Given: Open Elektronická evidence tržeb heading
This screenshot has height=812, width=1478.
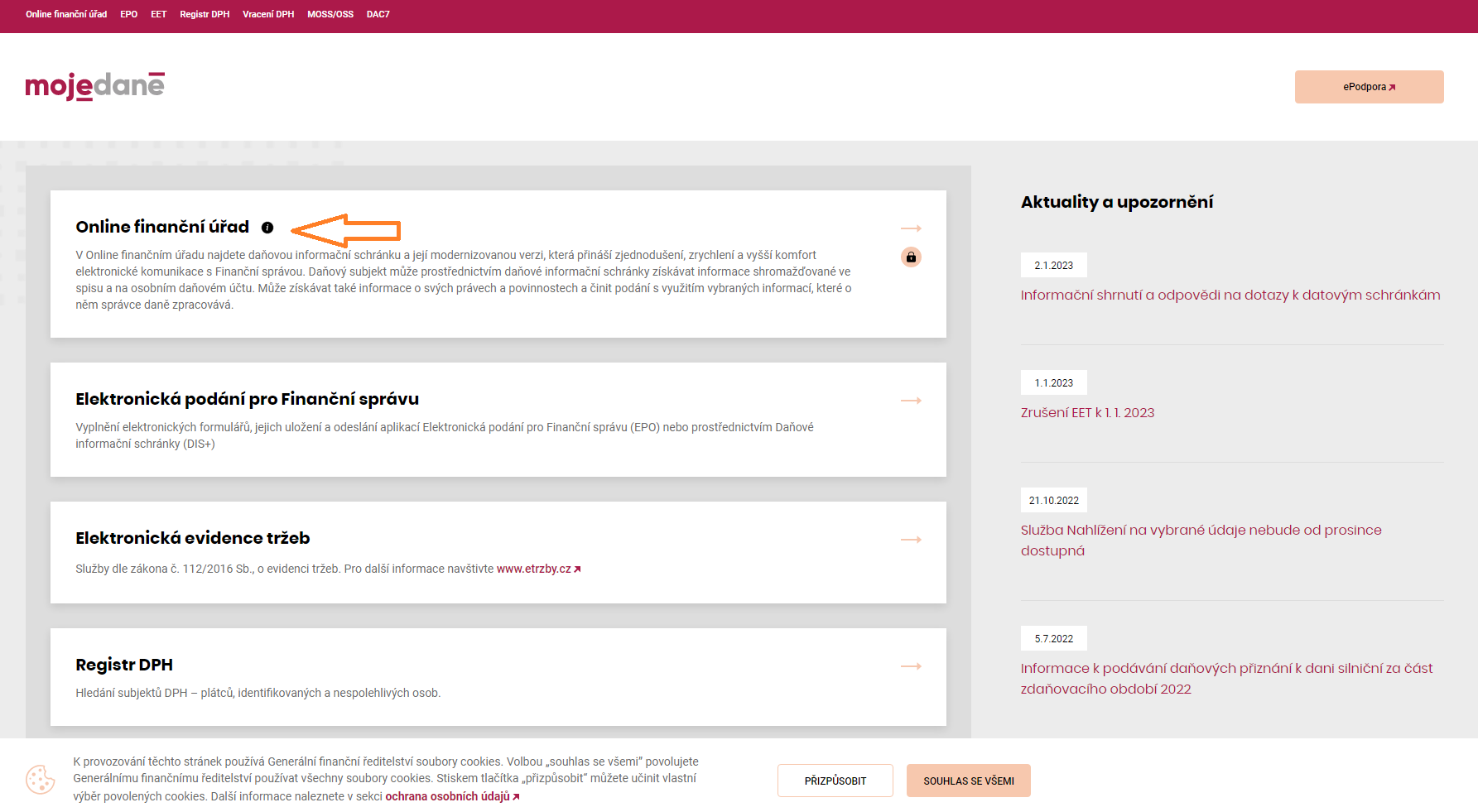Looking at the screenshot, I should click(x=193, y=538).
